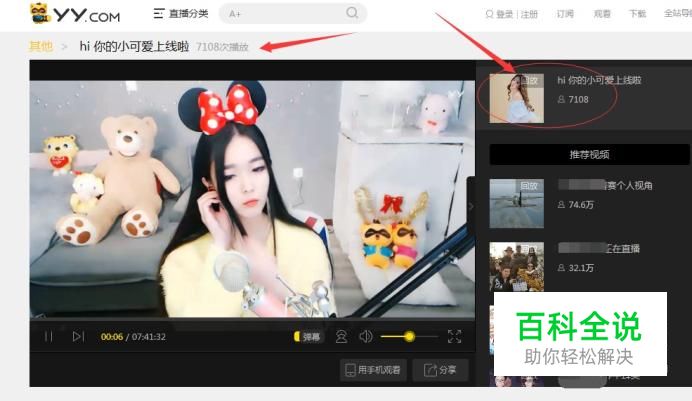Image resolution: width=692 pixels, height=401 pixels.
Task: Click the search box in the header
Action: (293, 14)
